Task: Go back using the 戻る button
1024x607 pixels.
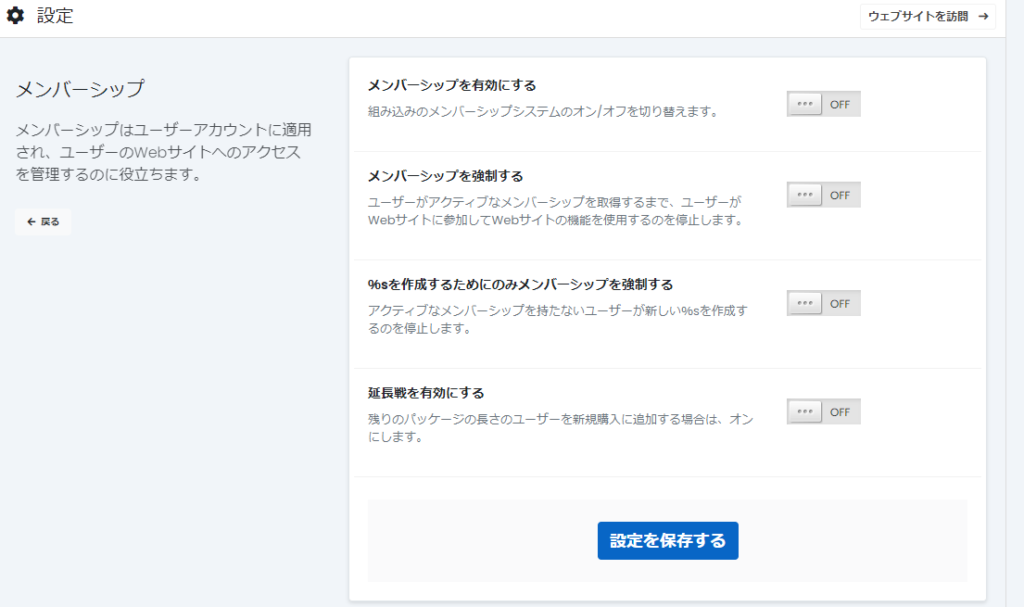Action: 43,222
